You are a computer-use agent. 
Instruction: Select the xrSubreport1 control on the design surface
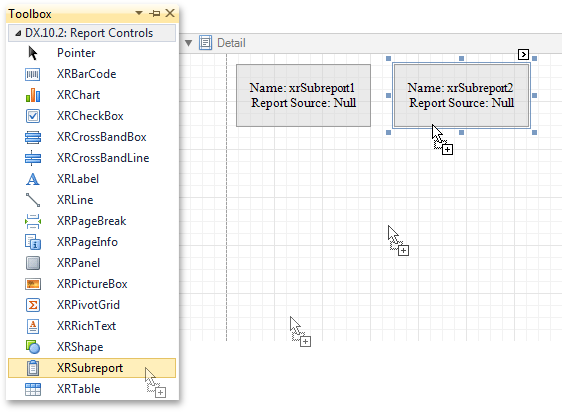303,95
